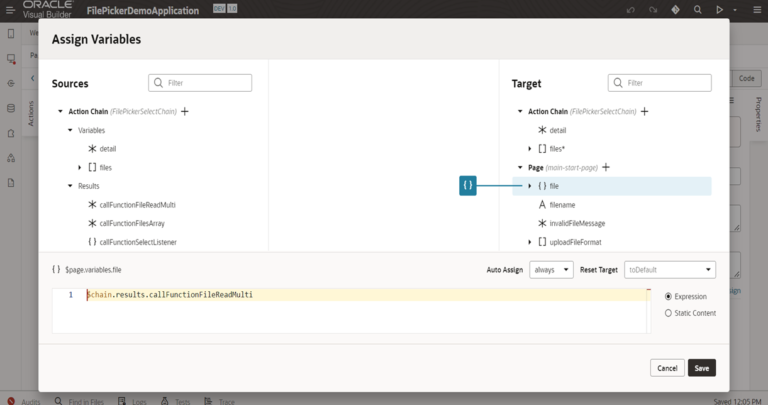Image resolution: width=768 pixels, height=405 pixels.
Task: Click the Sources Filter input field
Action: (200, 83)
